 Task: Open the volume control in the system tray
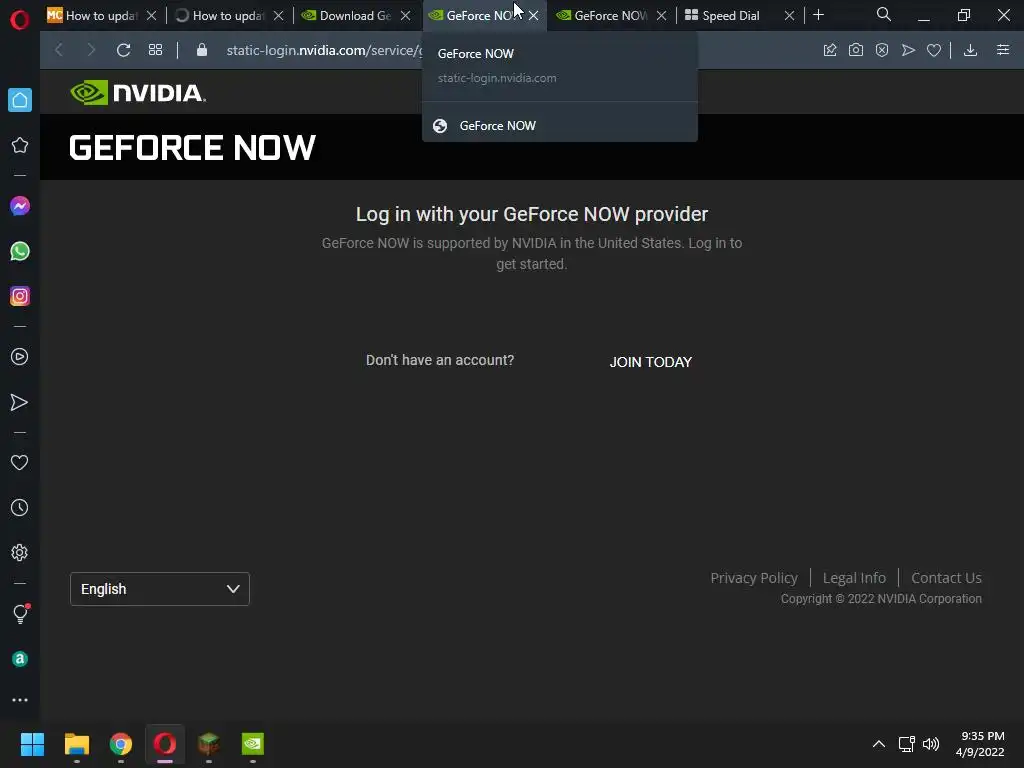pos(931,744)
